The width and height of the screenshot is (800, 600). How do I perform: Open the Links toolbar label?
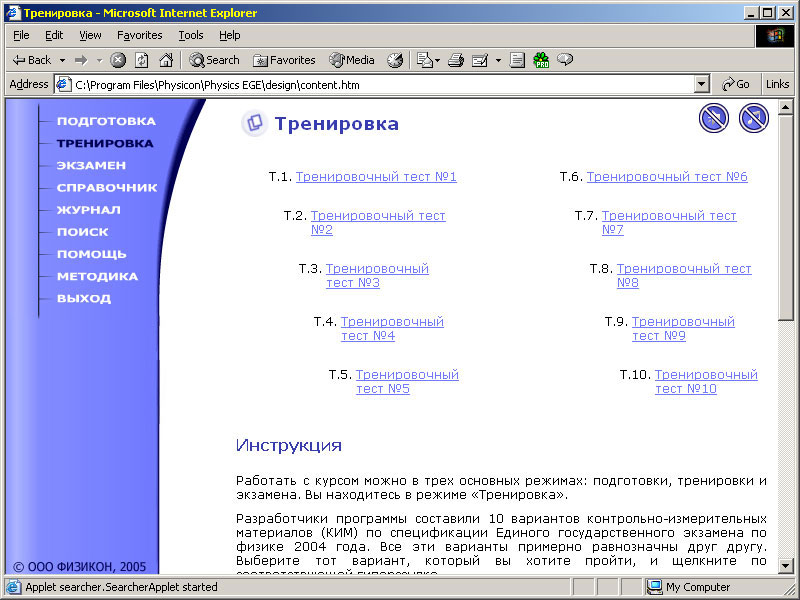pos(778,84)
